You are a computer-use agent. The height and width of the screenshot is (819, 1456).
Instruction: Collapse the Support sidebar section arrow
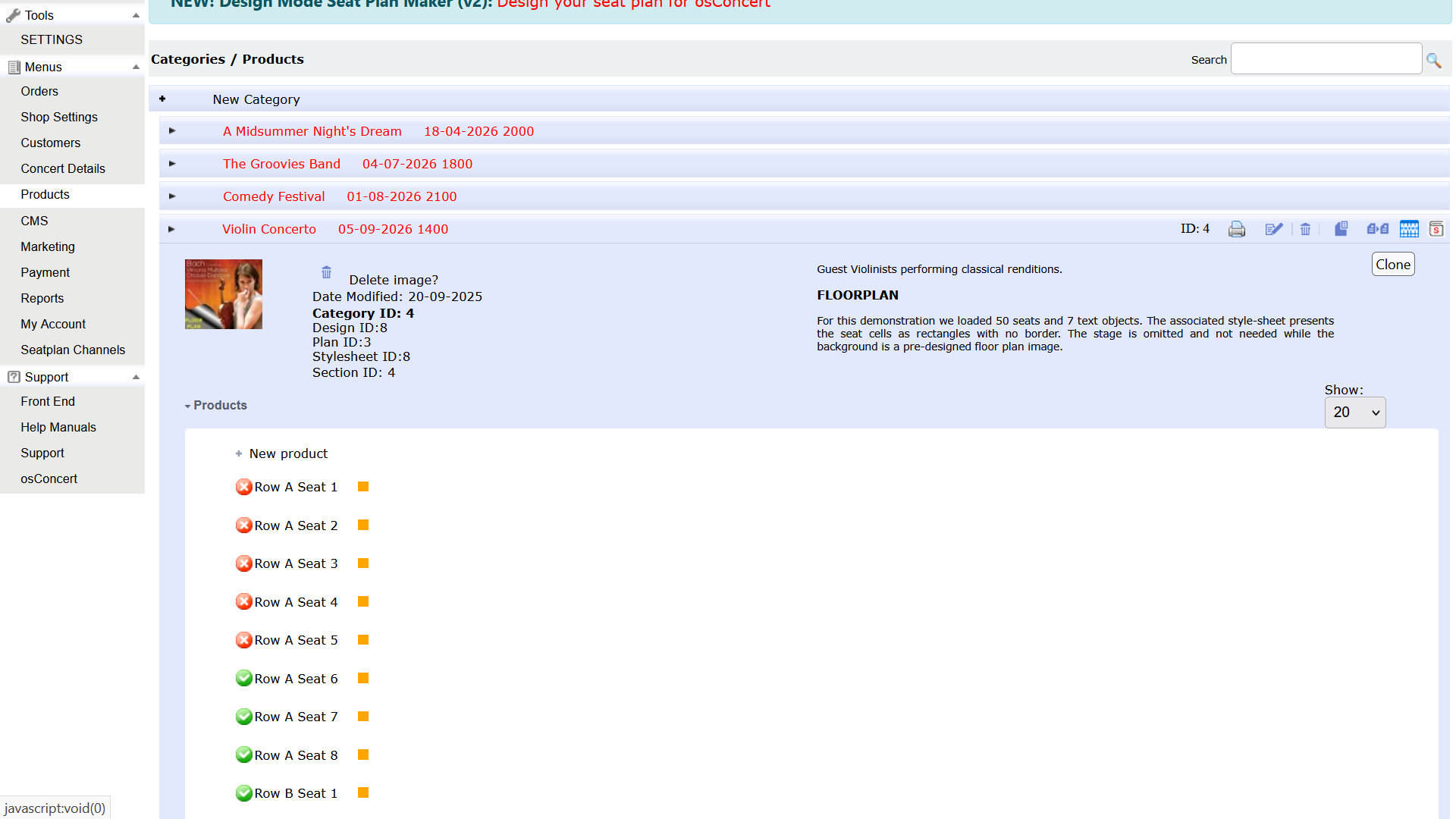click(x=136, y=377)
